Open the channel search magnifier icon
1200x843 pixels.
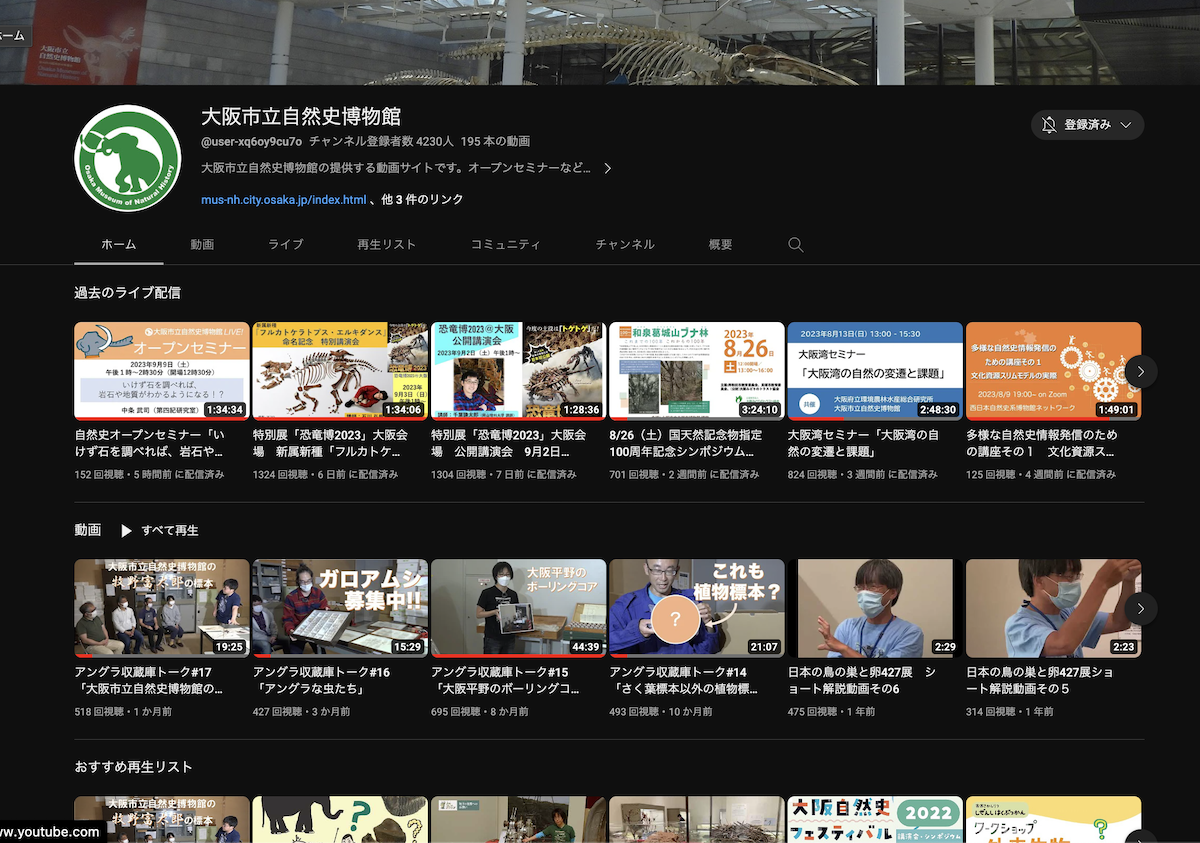[796, 245]
